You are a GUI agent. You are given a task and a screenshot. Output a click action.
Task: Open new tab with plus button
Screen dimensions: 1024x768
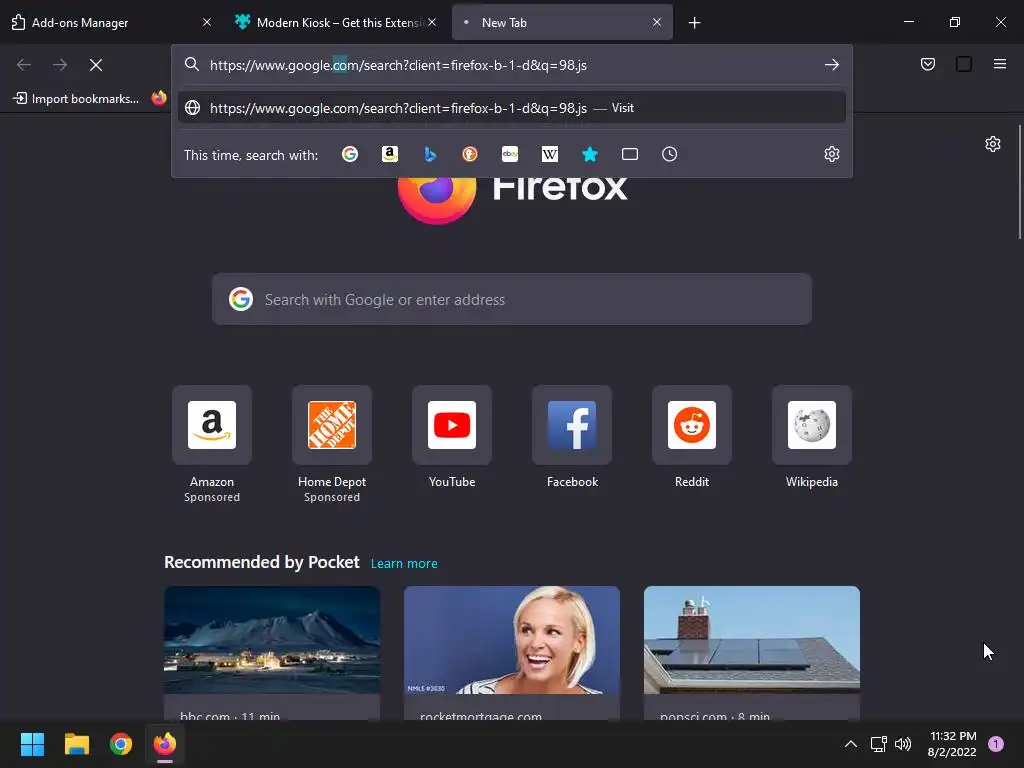pos(694,23)
